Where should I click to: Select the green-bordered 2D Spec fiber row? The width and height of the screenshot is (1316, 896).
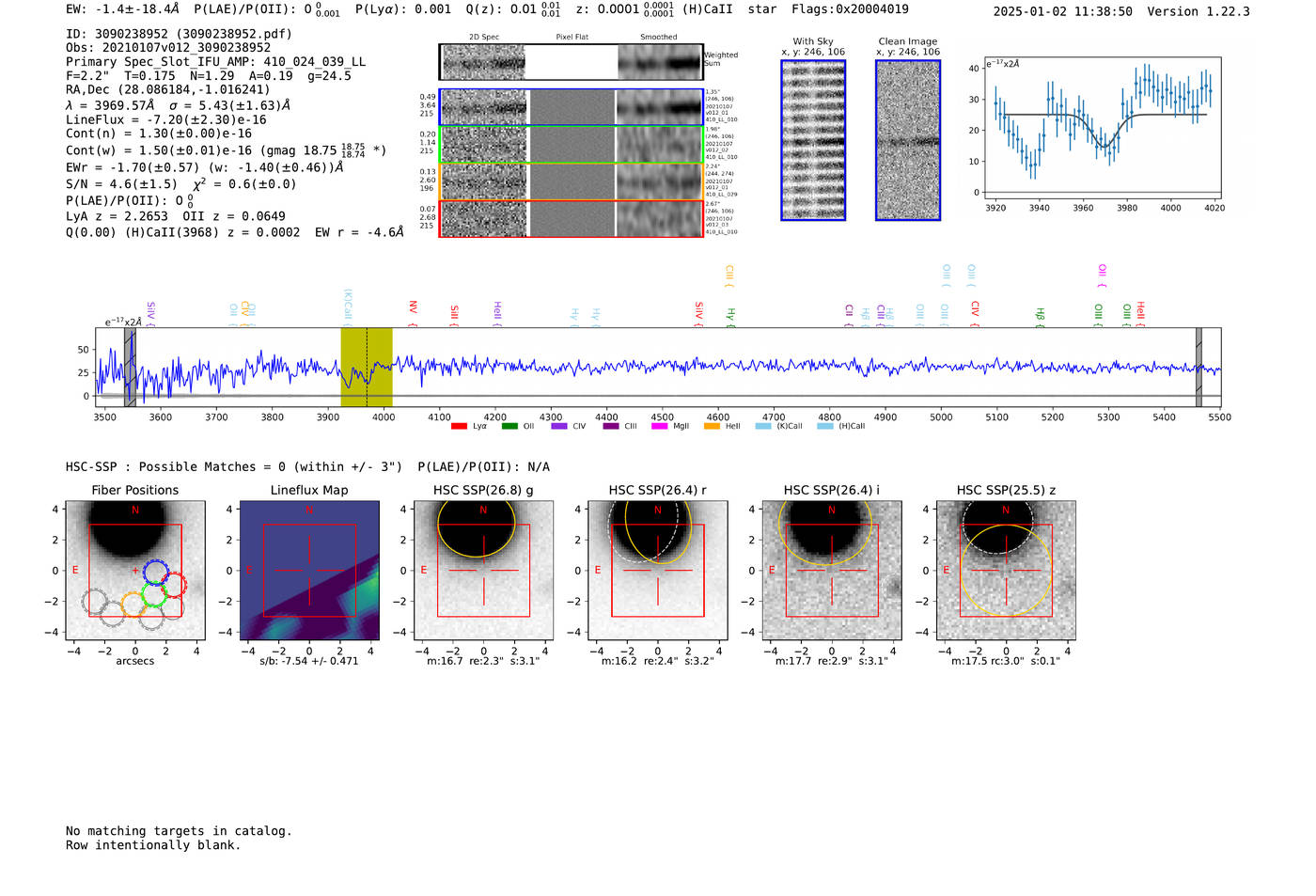571,144
